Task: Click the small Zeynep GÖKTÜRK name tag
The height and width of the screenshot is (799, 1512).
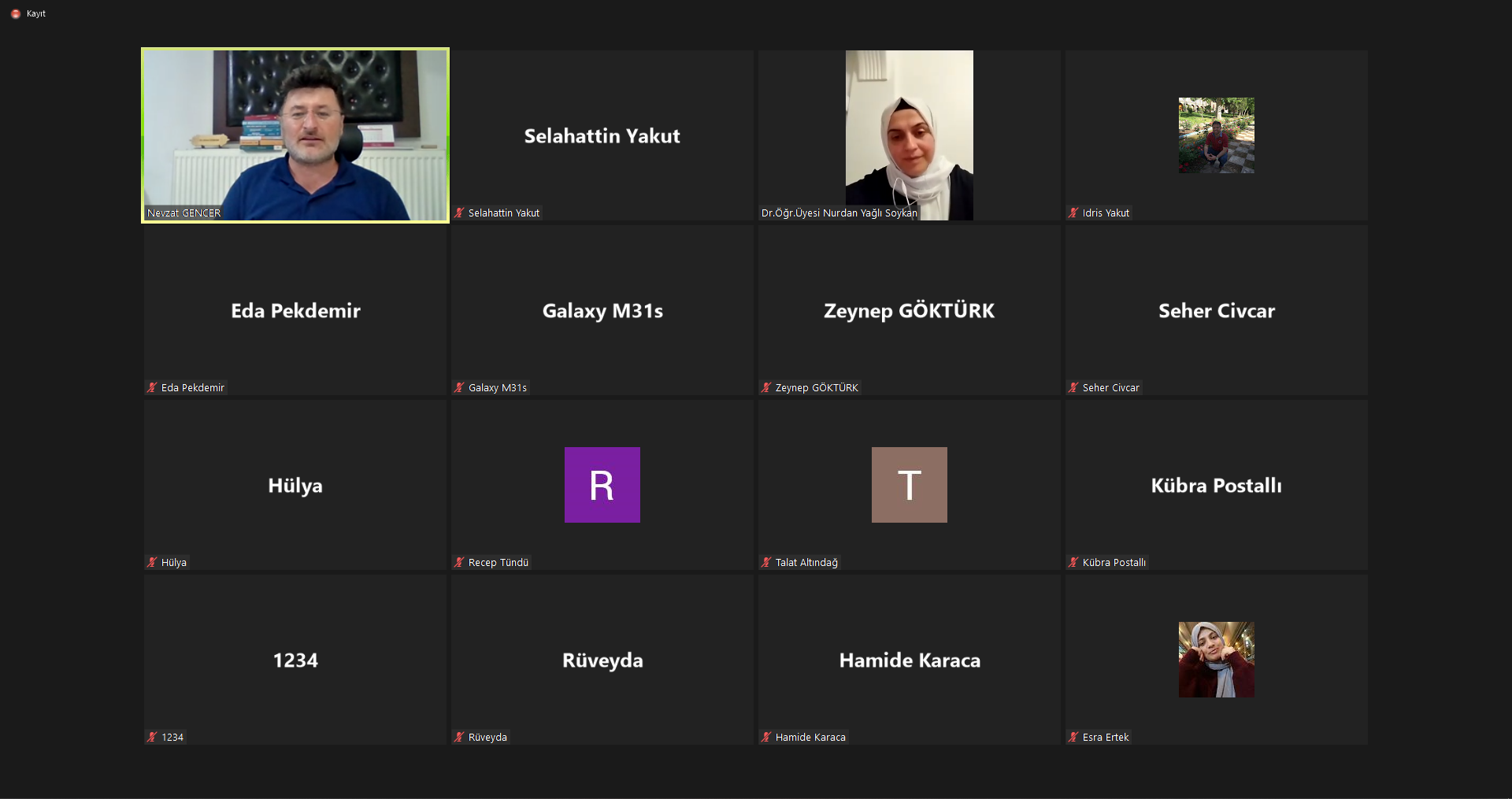Action: pos(817,387)
